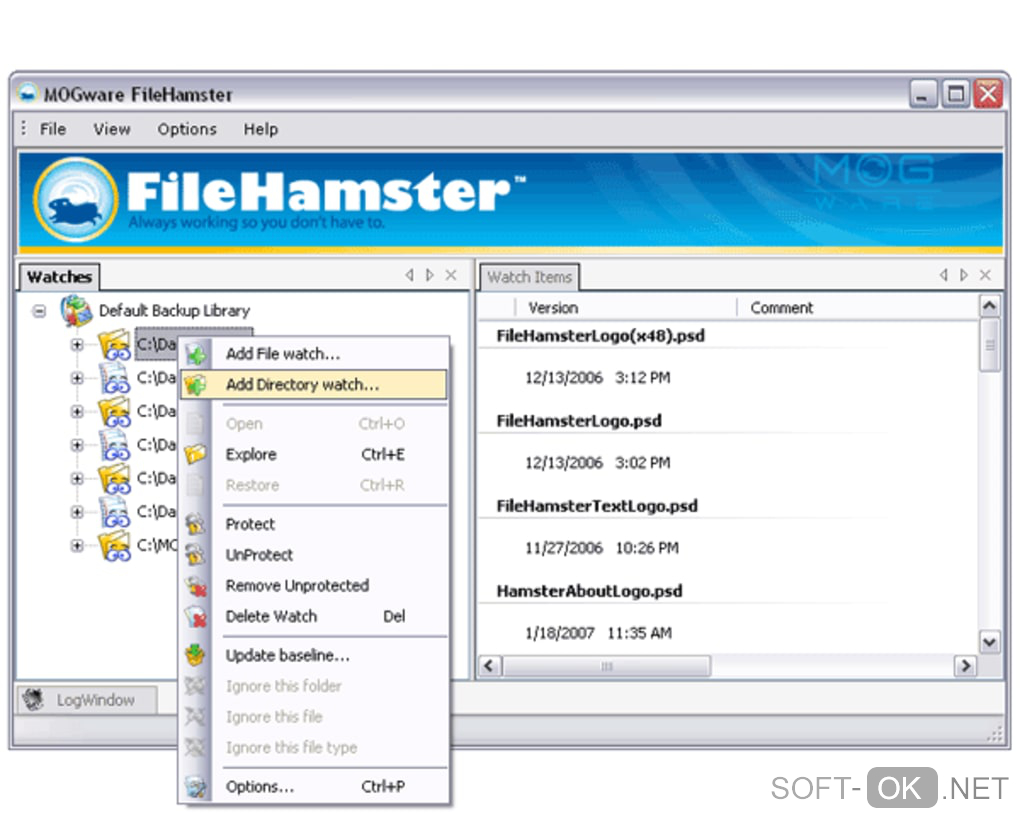Click the Add File watch icon
The image size is (1020, 813).
(196, 355)
